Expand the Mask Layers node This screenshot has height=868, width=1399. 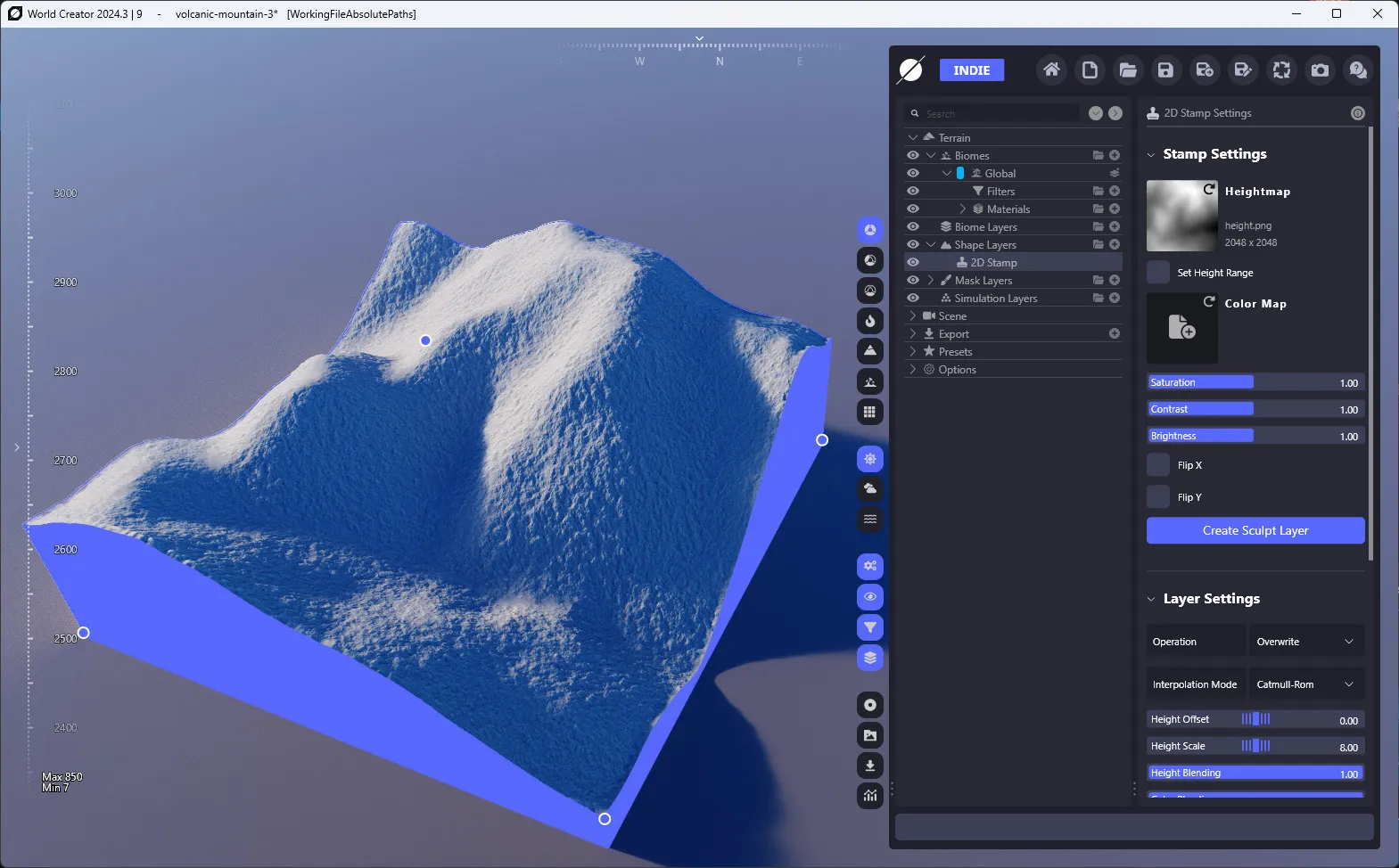[x=931, y=280]
